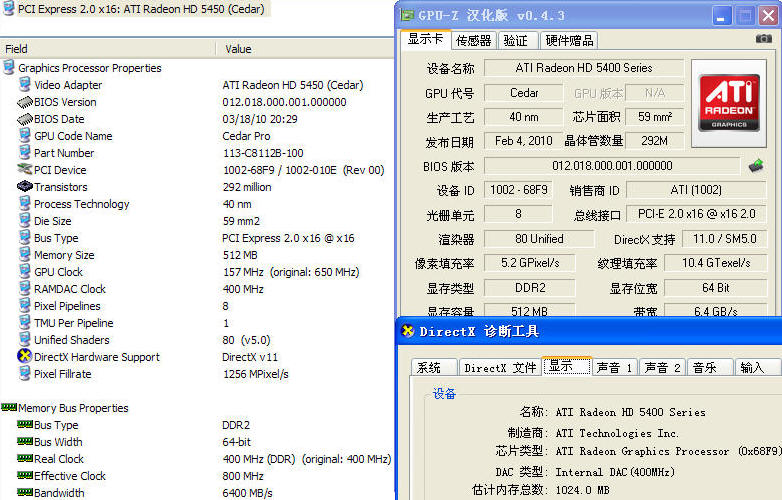Screen dimensions: 782x500
Task: Click the Die Size row icon
Action: [24, 220]
